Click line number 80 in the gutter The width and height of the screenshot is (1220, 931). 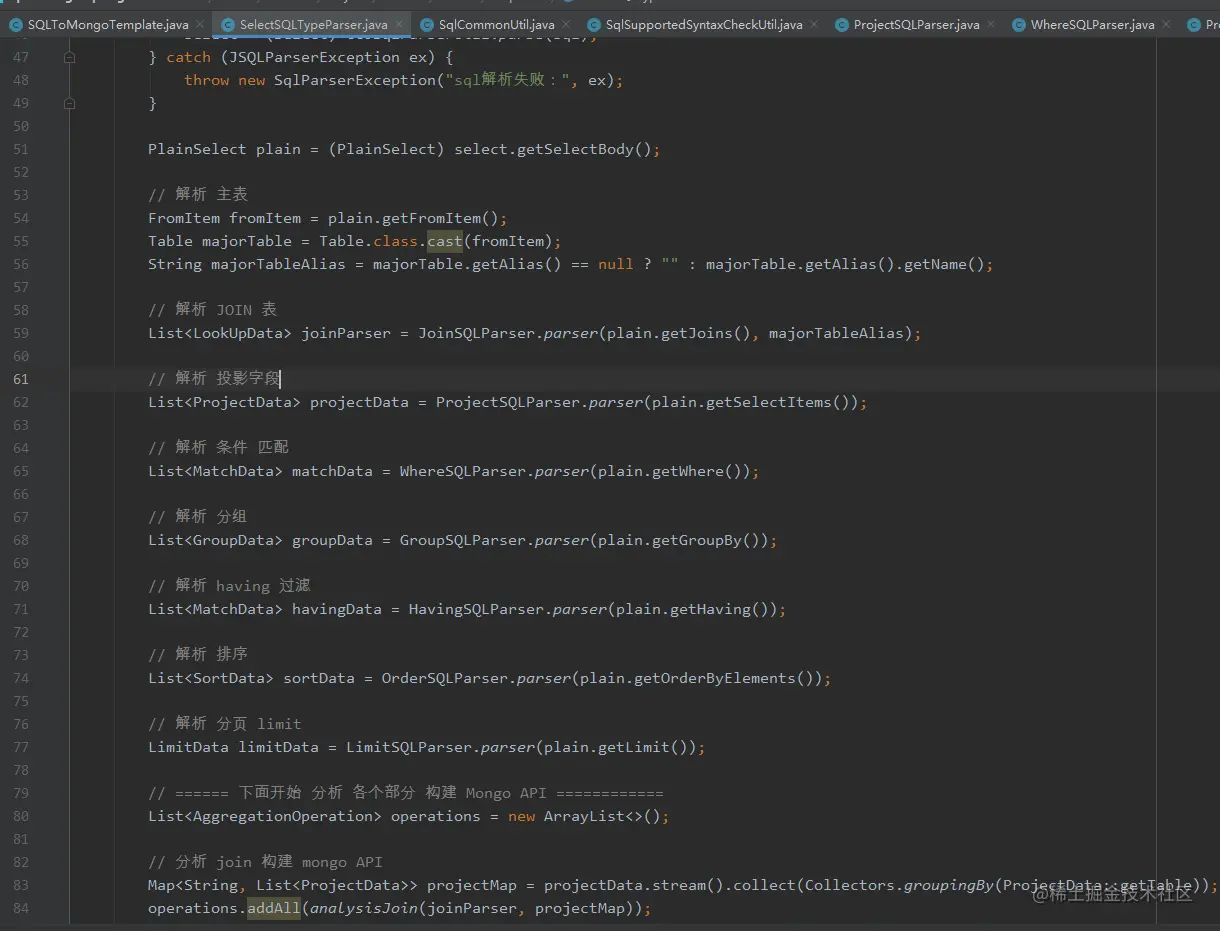(x=21, y=816)
